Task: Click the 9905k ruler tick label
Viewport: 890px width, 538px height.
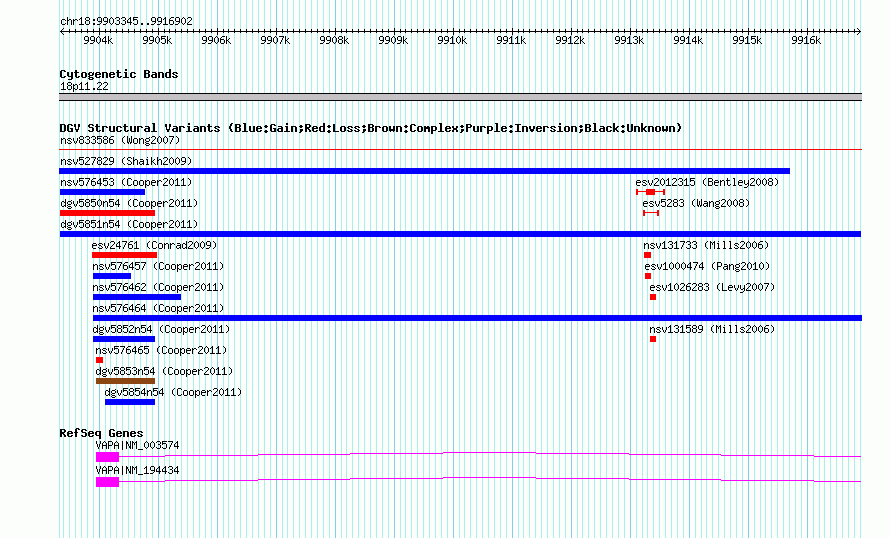Action: [157, 40]
